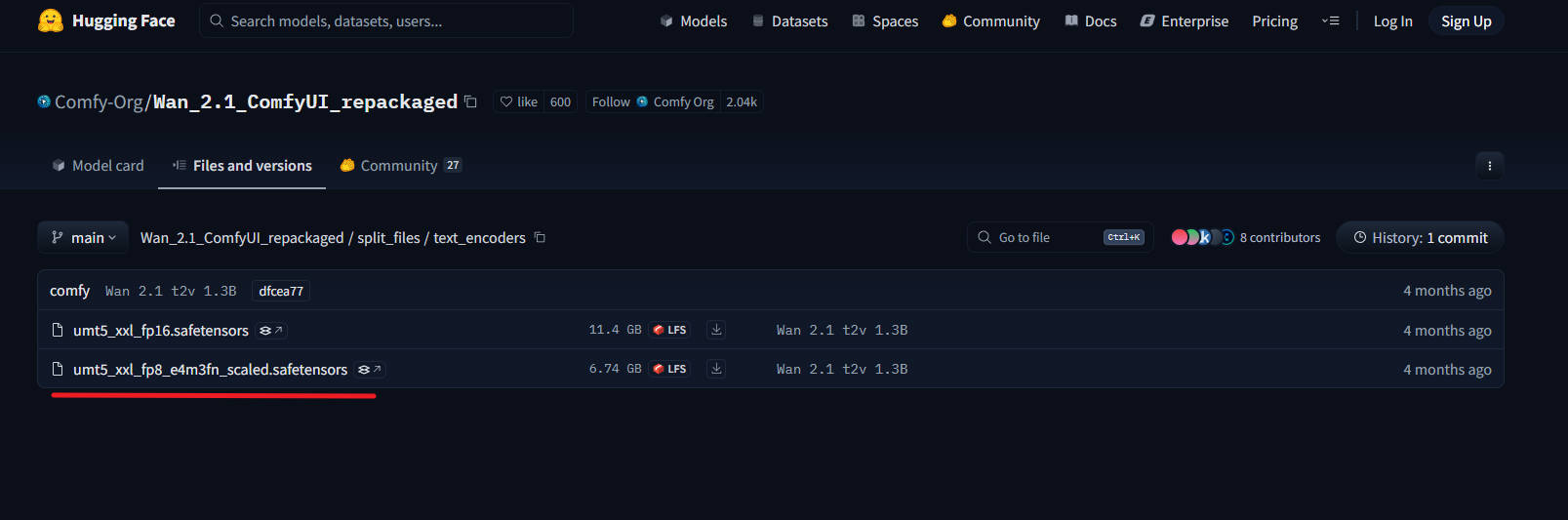This screenshot has height=520, width=1568.
Task: Open commit link on the umt5_xxl_fp16 row
Action: pos(842,330)
